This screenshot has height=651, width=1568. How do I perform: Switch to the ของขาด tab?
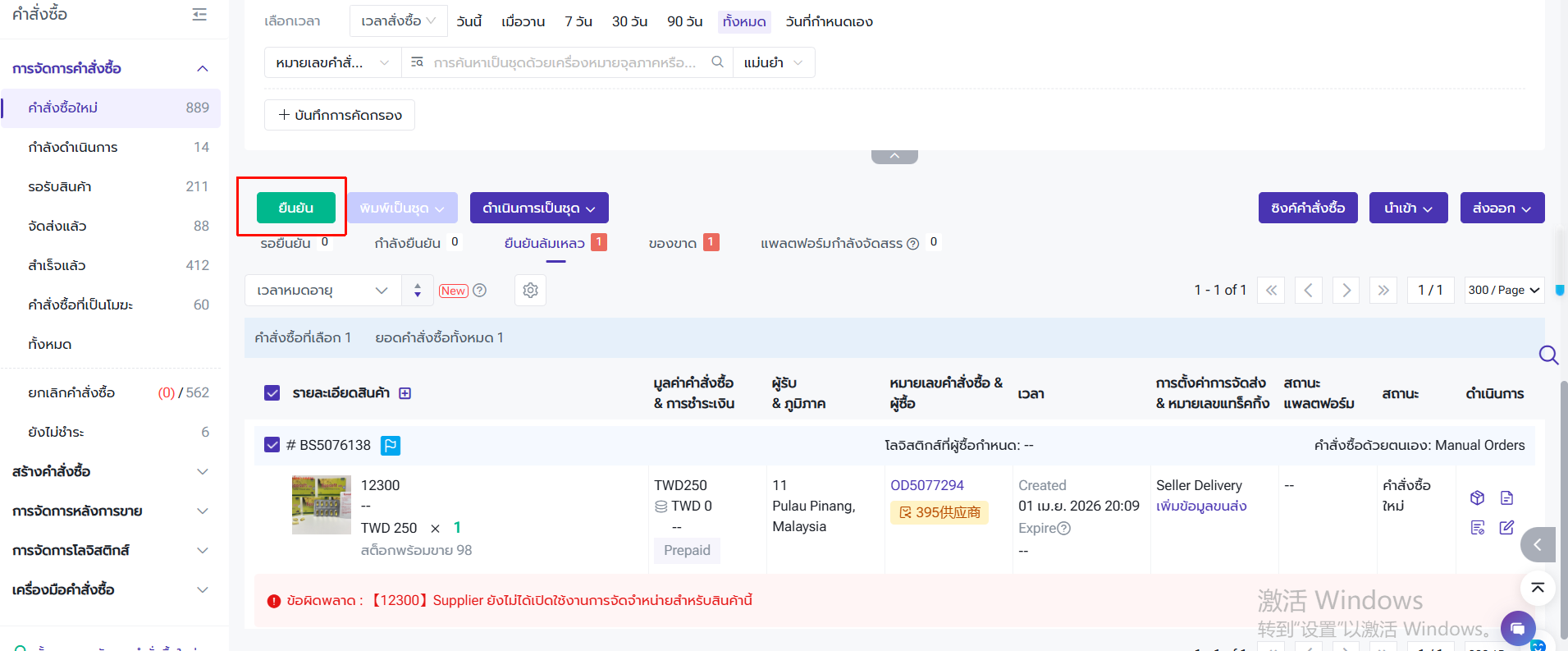[x=673, y=243]
